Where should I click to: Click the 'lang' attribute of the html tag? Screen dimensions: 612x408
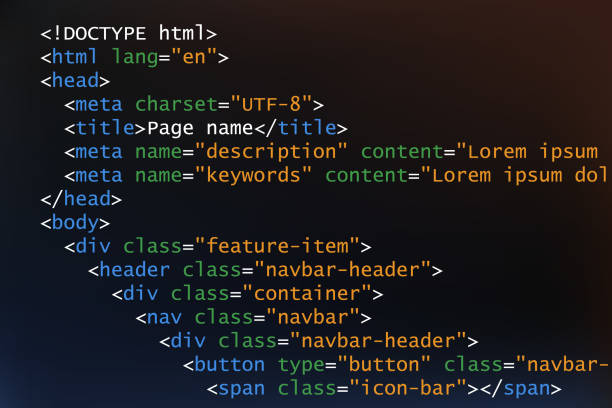[x=135, y=57]
